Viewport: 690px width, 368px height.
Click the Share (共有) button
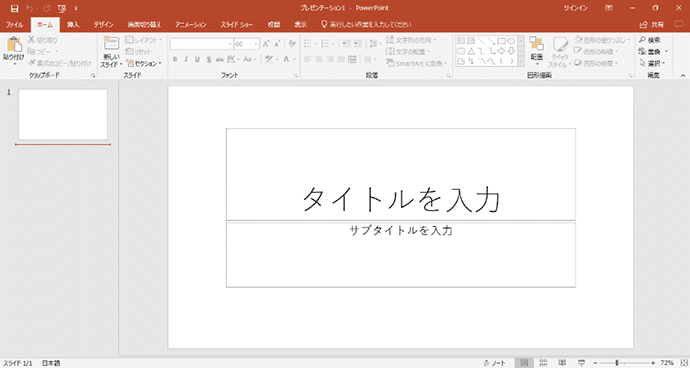pyautogui.click(x=652, y=25)
